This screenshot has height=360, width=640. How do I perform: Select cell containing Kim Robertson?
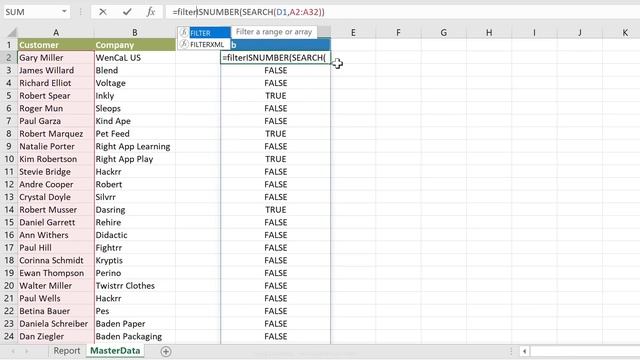(56, 159)
